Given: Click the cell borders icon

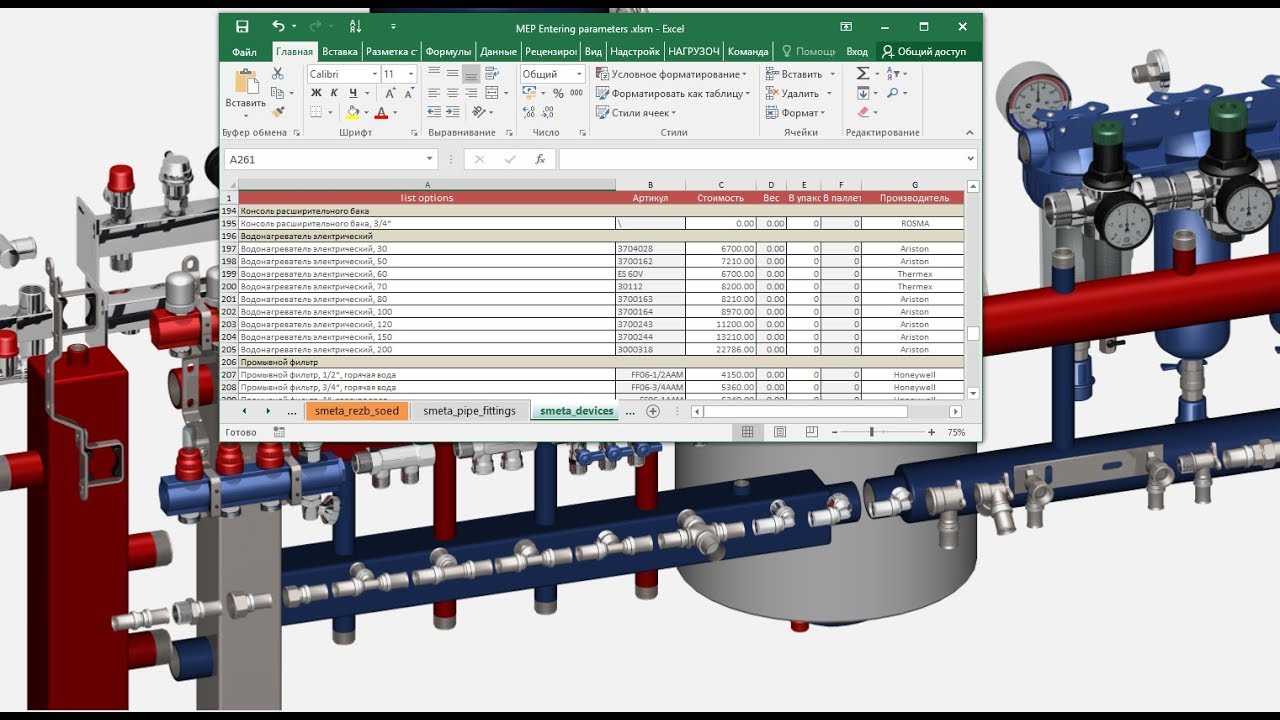Looking at the screenshot, I should coord(316,113).
